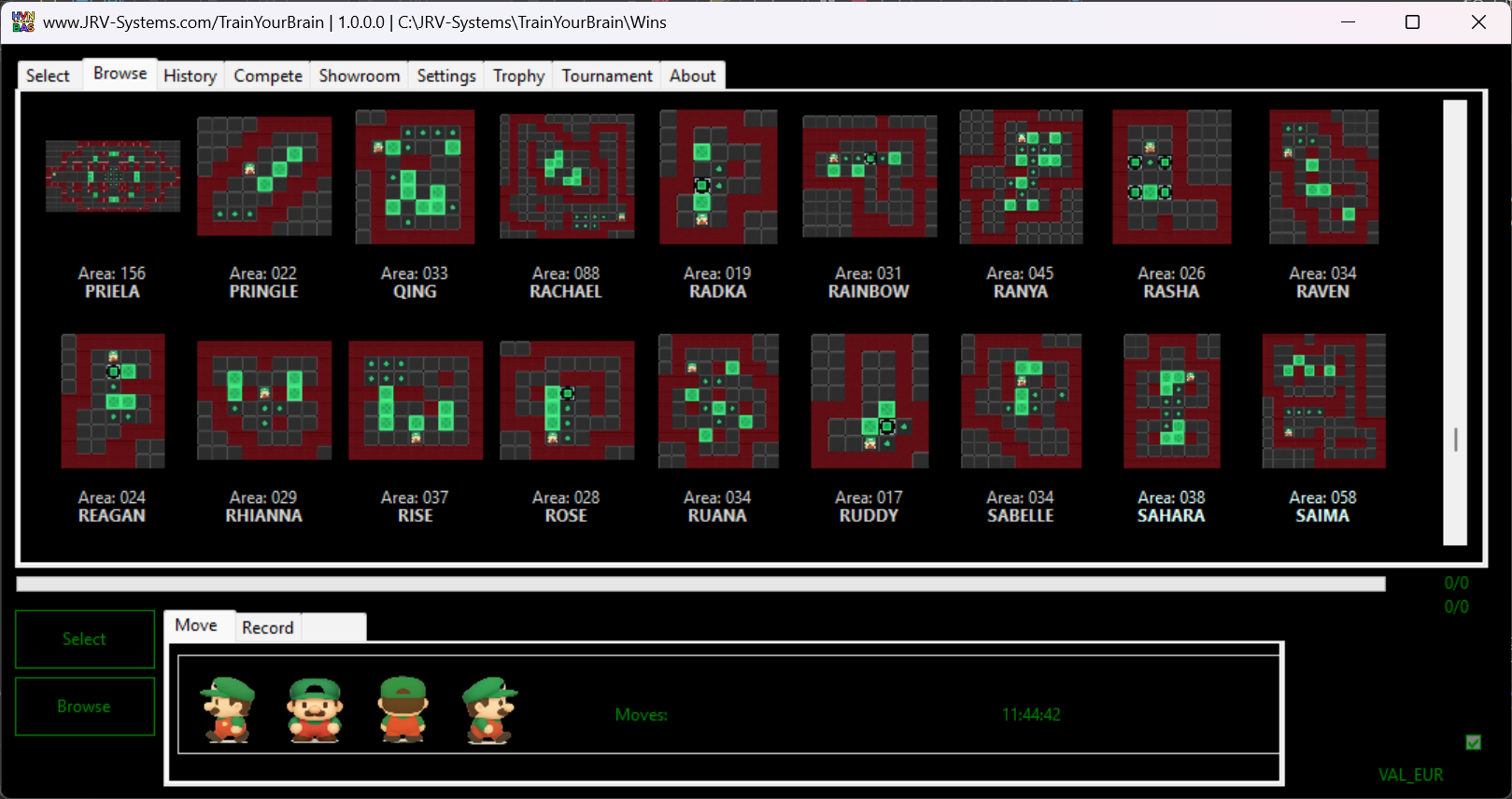The image size is (1512, 799).
Task: Go to the Showroom tab
Action: coord(360,76)
